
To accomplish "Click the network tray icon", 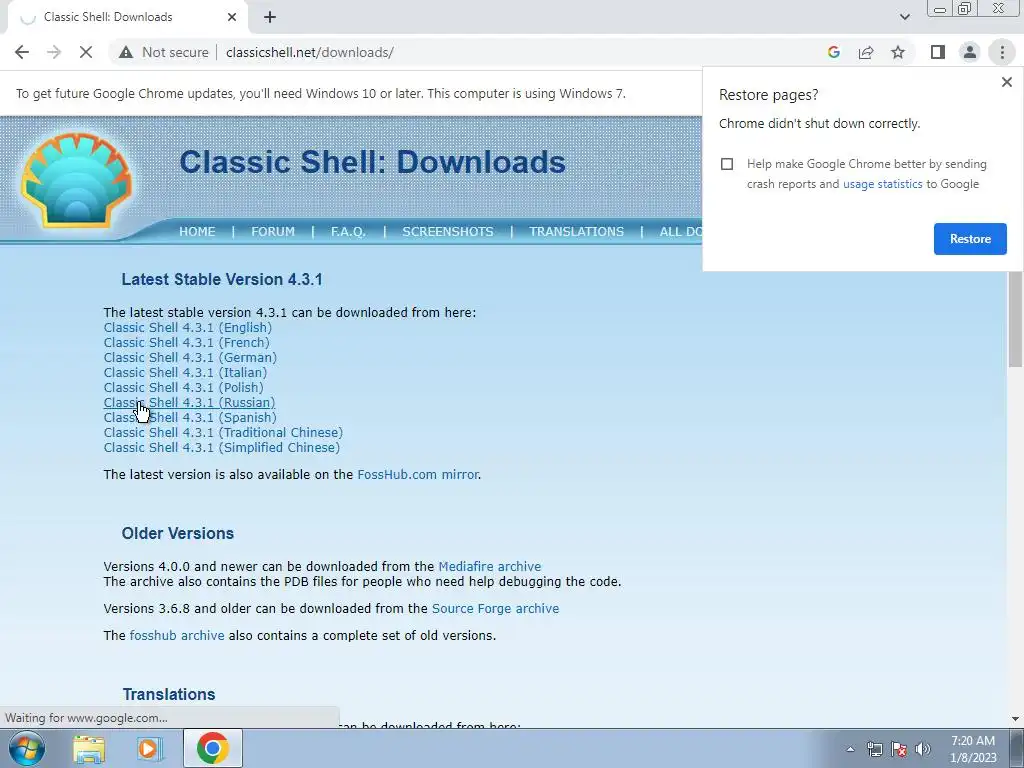I will point(874,749).
